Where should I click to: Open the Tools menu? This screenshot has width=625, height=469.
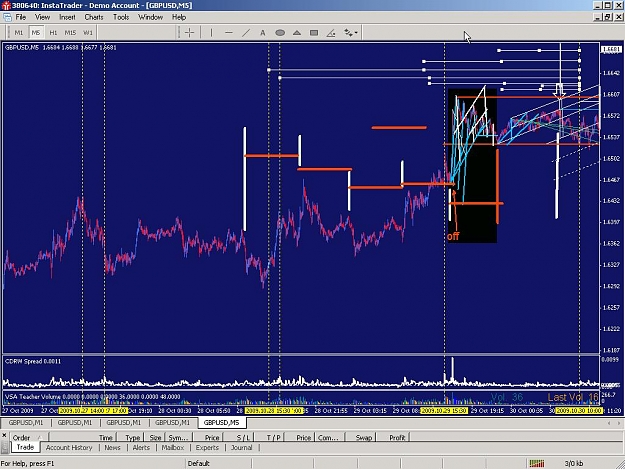pyautogui.click(x=121, y=17)
